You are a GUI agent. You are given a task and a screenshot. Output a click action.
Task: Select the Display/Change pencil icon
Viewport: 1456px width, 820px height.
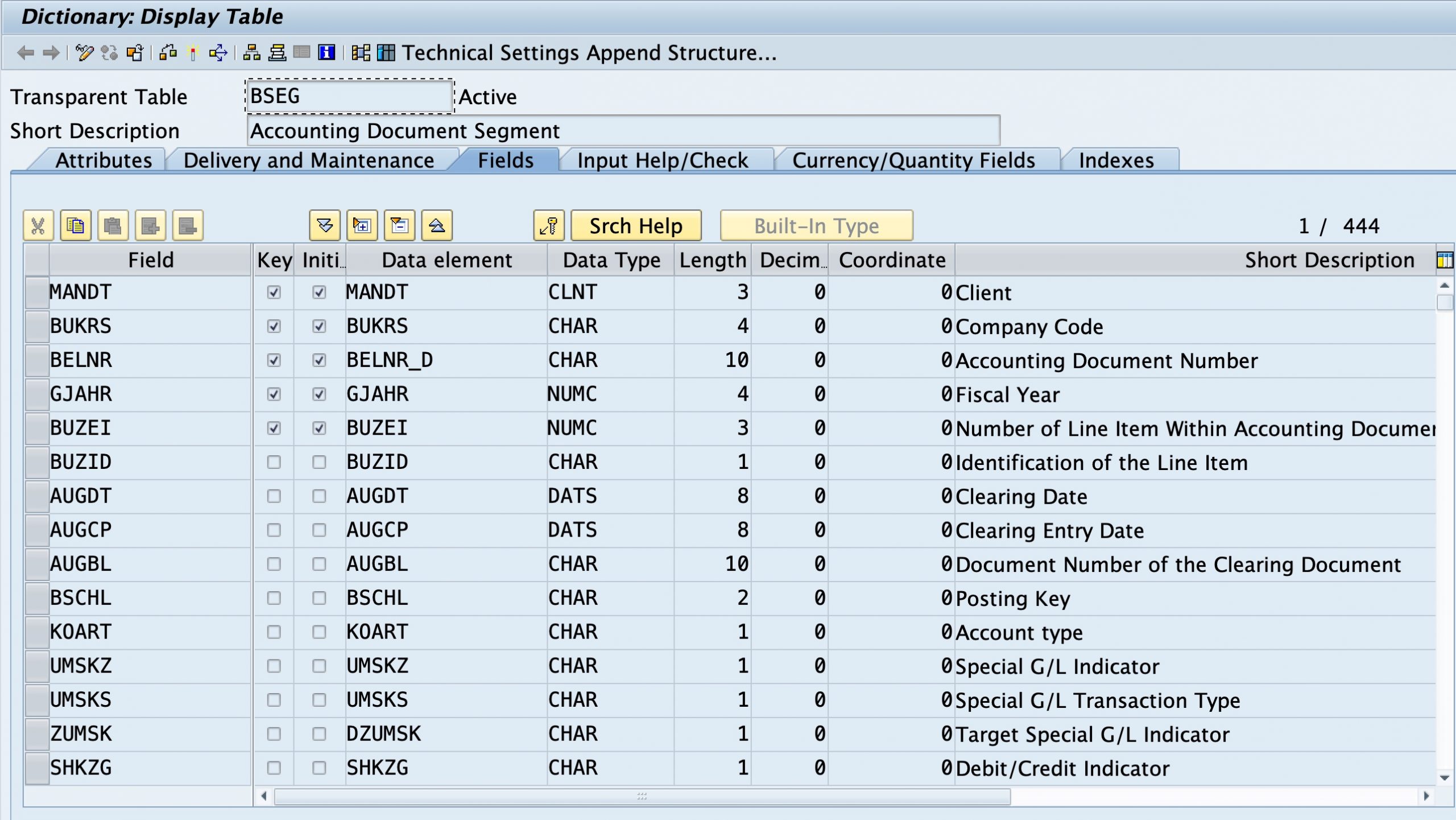click(x=84, y=54)
